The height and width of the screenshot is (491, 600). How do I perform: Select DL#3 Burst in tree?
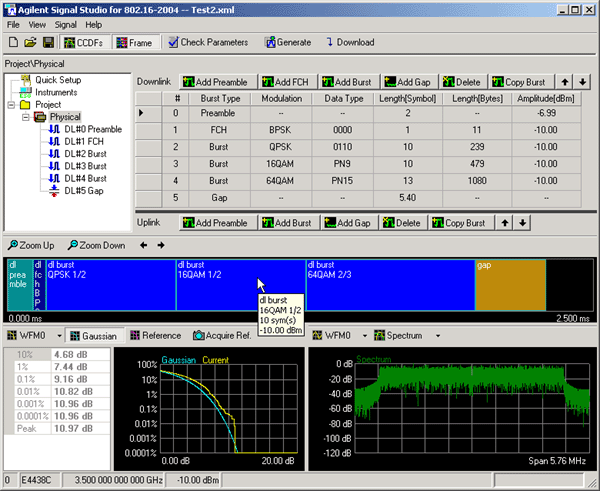[85, 166]
